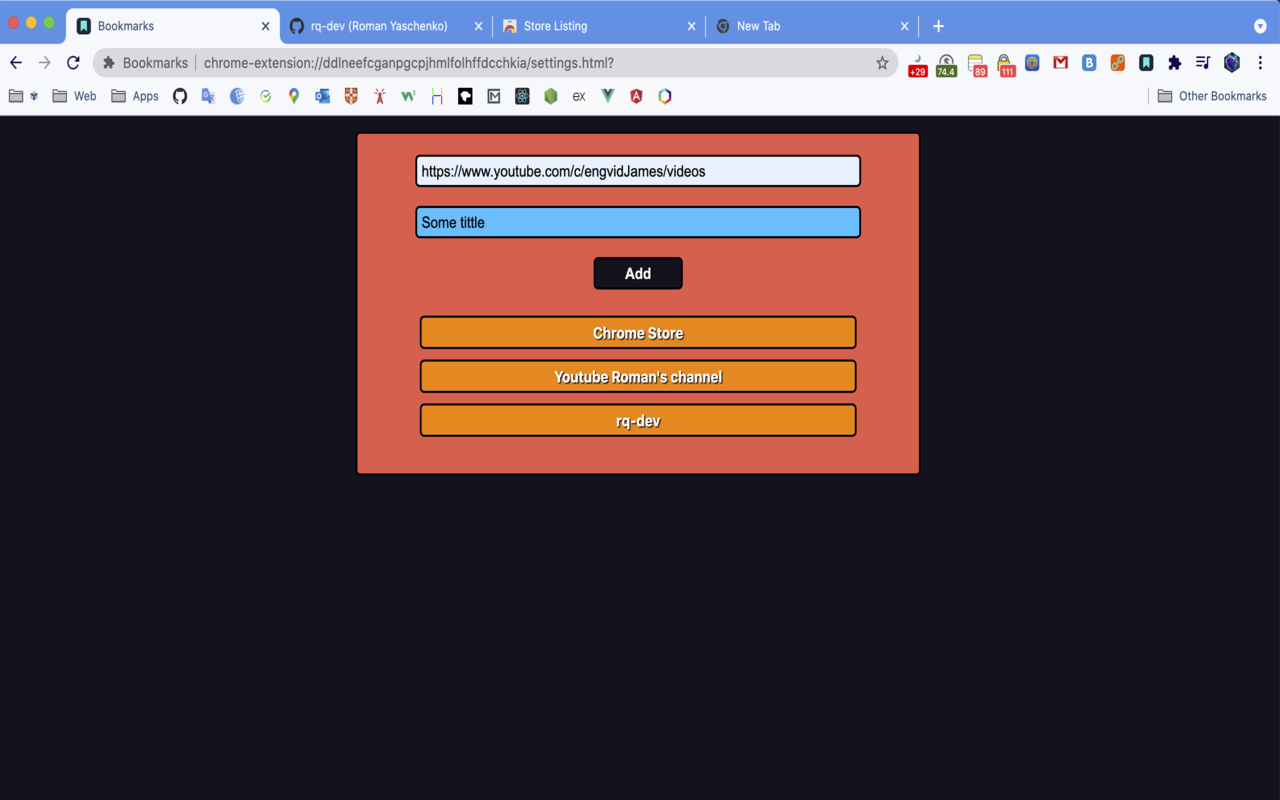Open the Google Translate bookmark
1280x800 pixels.
pos(208,96)
